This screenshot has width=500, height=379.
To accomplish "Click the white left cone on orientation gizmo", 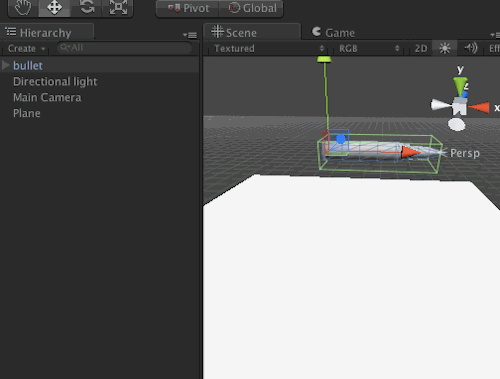I will click(x=441, y=105).
